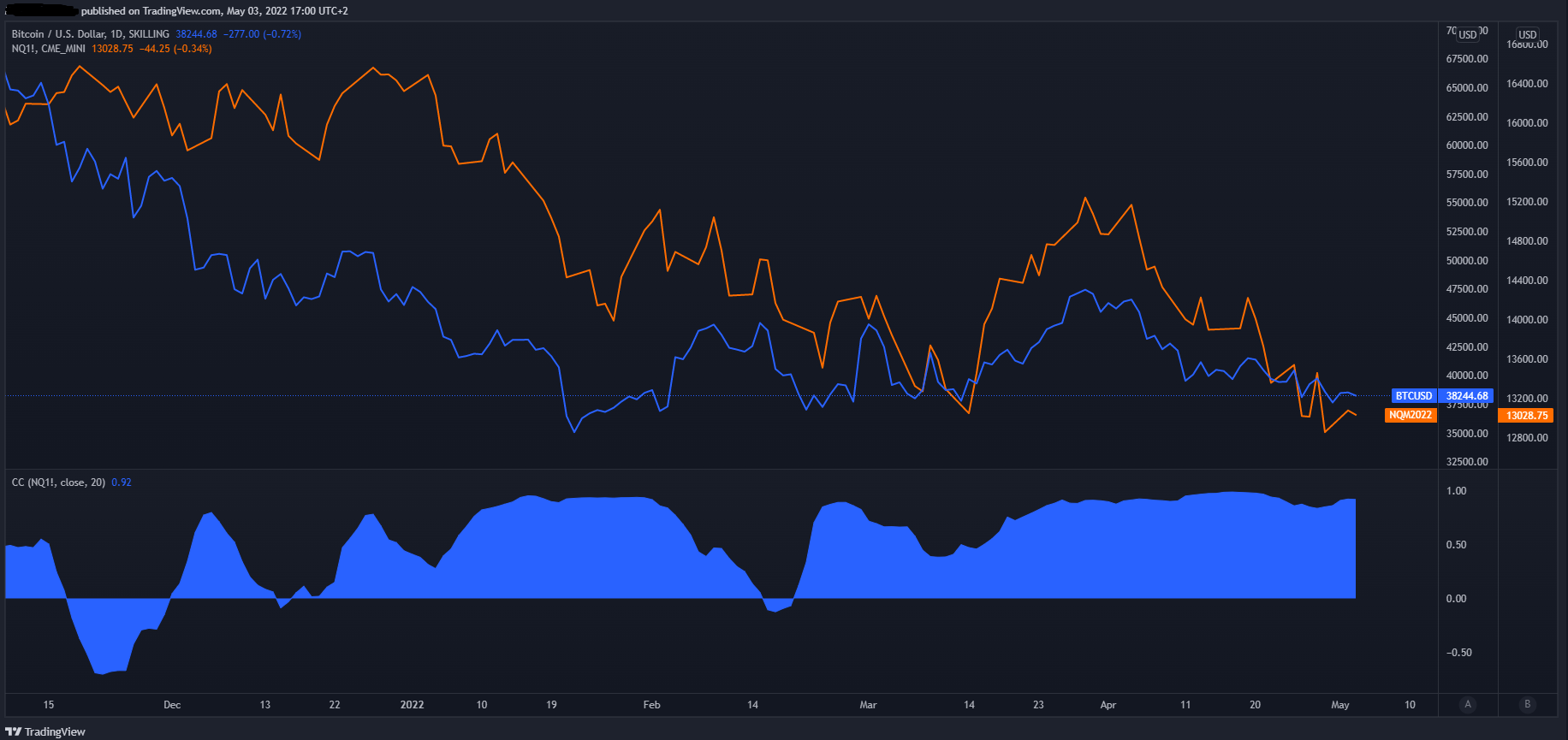1568x740 pixels.
Task: Click the Dec label on the time axis
Action: point(172,705)
